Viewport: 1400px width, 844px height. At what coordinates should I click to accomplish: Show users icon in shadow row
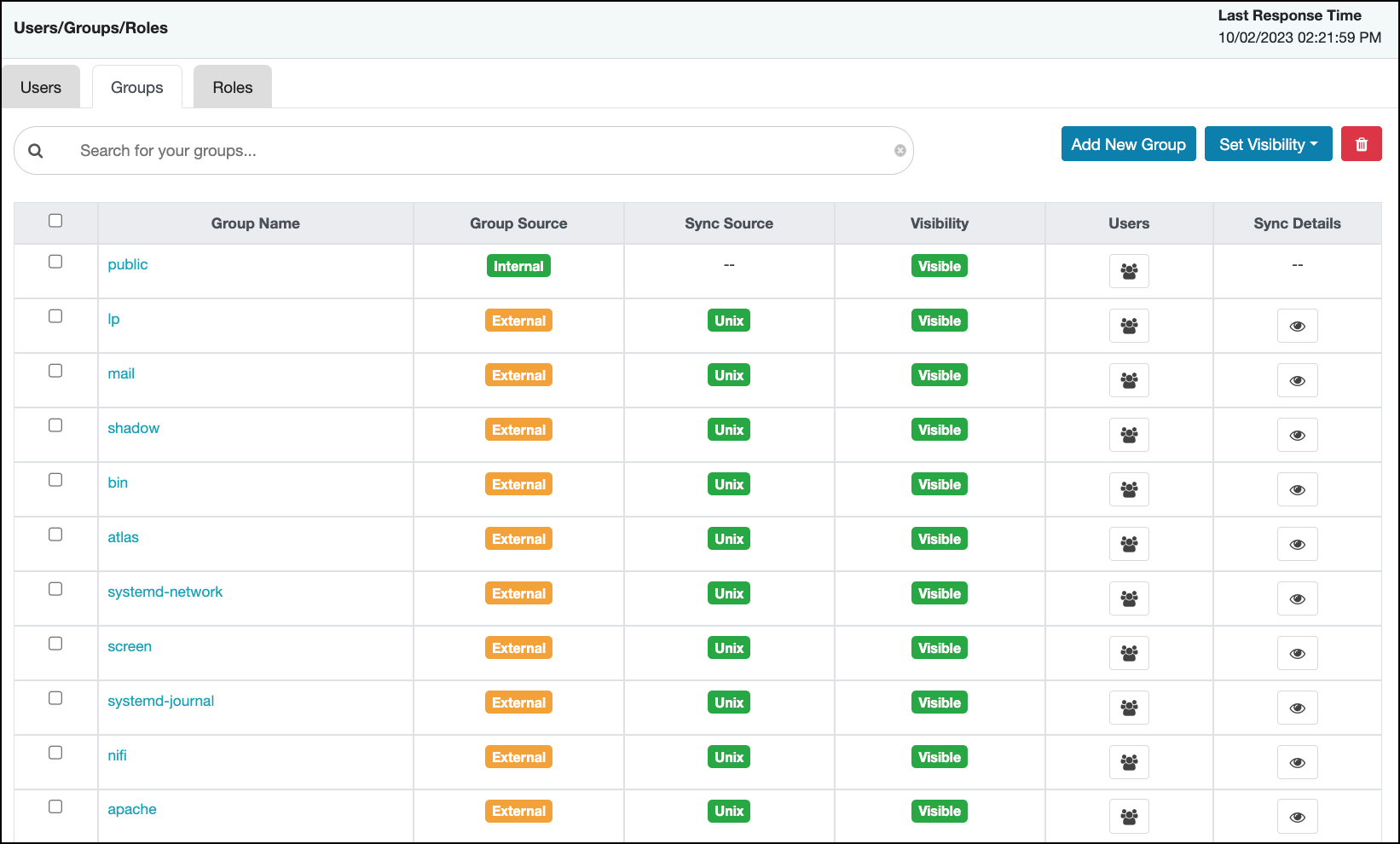(x=1129, y=435)
